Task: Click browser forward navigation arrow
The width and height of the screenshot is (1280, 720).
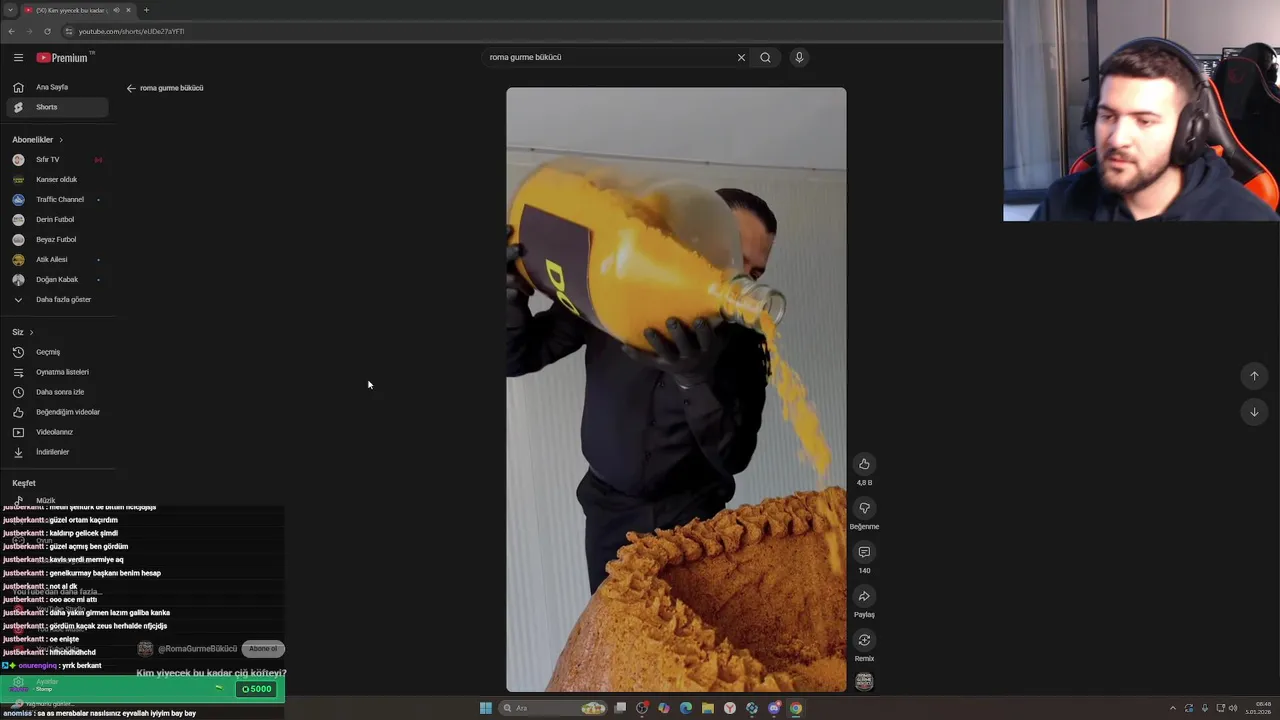Action: 28,31
